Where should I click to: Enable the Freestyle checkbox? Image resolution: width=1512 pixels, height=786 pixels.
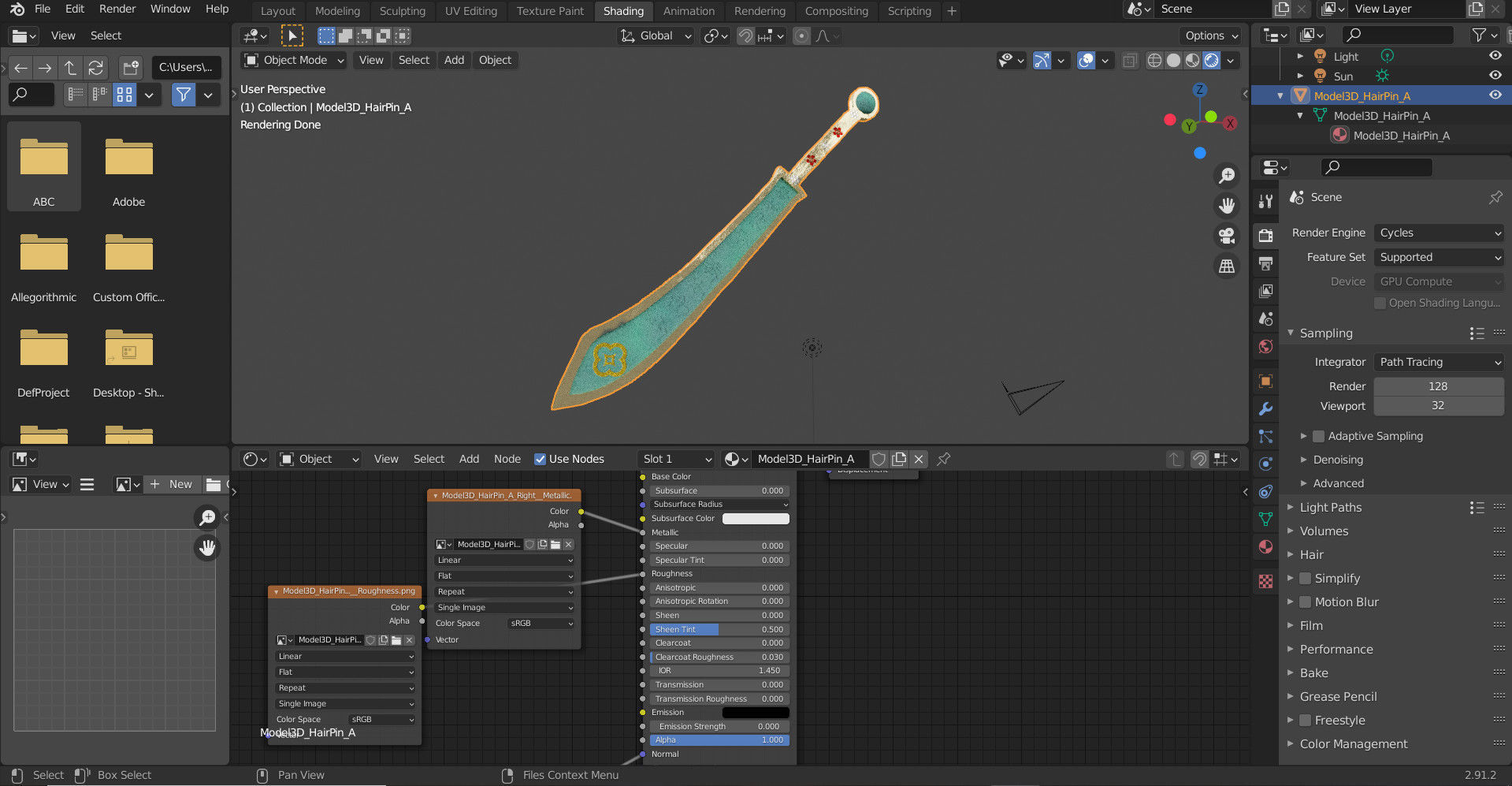point(1305,721)
